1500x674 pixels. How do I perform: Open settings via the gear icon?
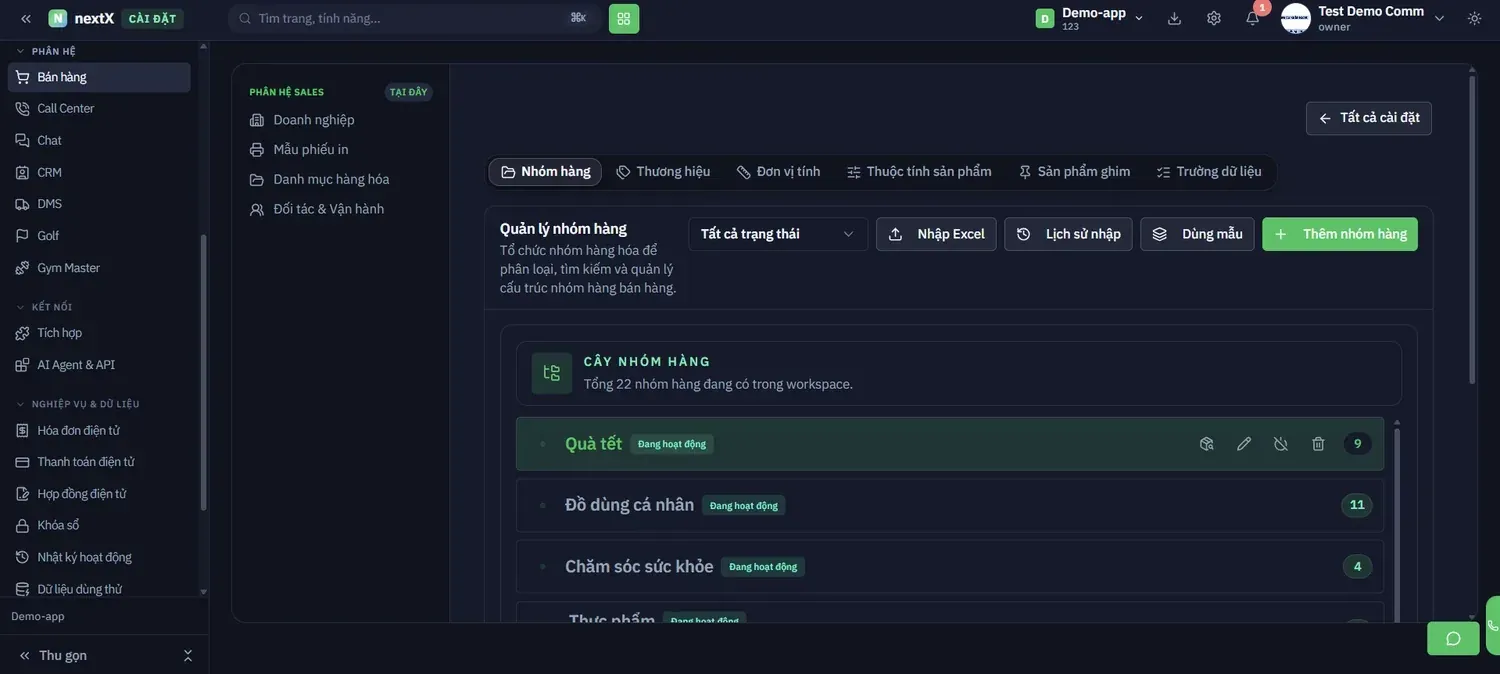click(x=1214, y=18)
